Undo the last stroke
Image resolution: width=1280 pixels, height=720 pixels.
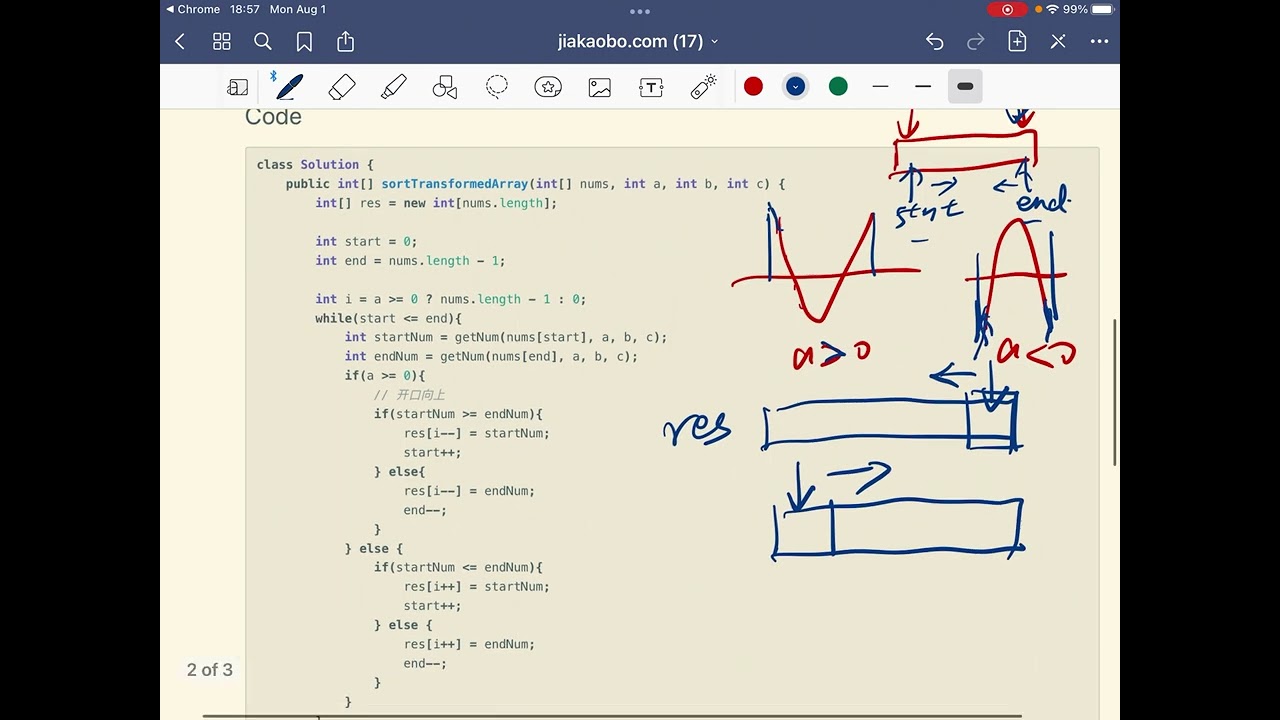(x=934, y=41)
